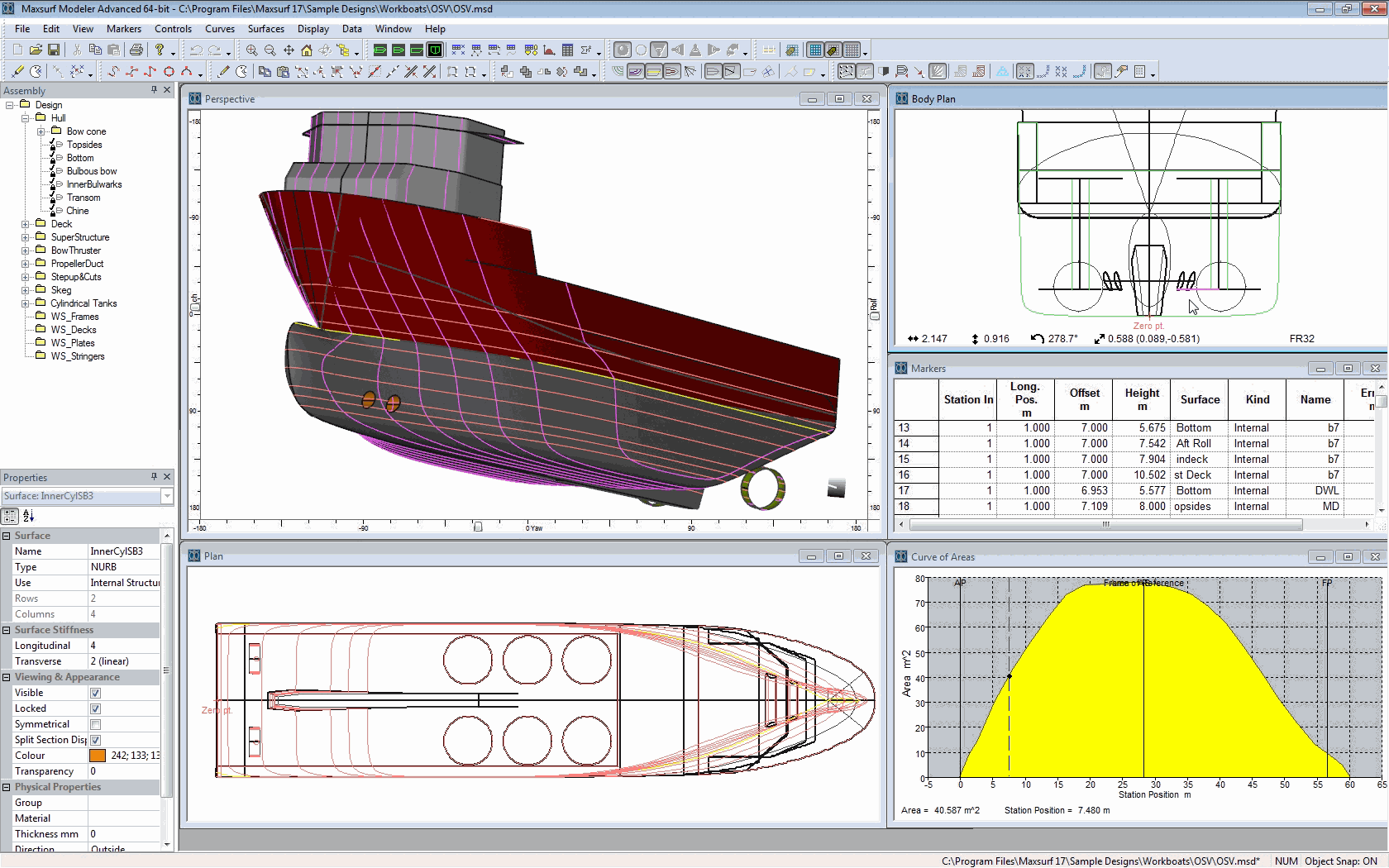The width and height of the screenshot is (1389, 868).
Task: Disable the Split Section Display checkbox
Action: (96, 740)
